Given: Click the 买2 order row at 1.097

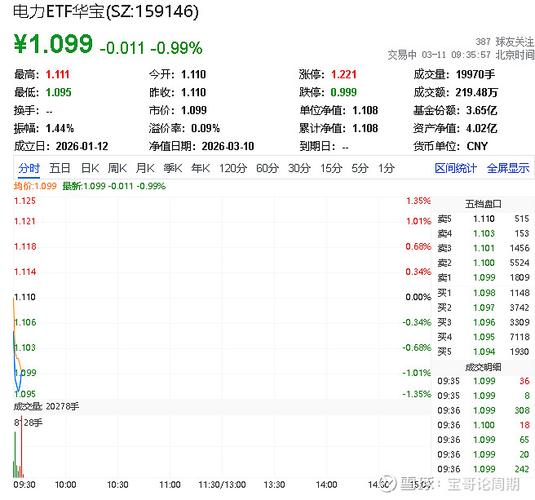Looking at the screenshot, I should tap(483, 308).
